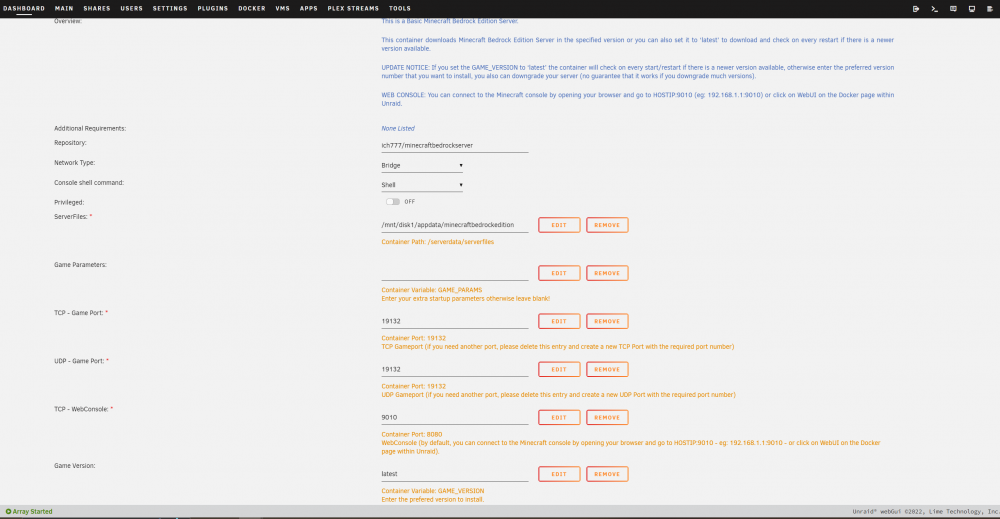
Task: Switch to the Plugins tab
Action: point(212,8)
